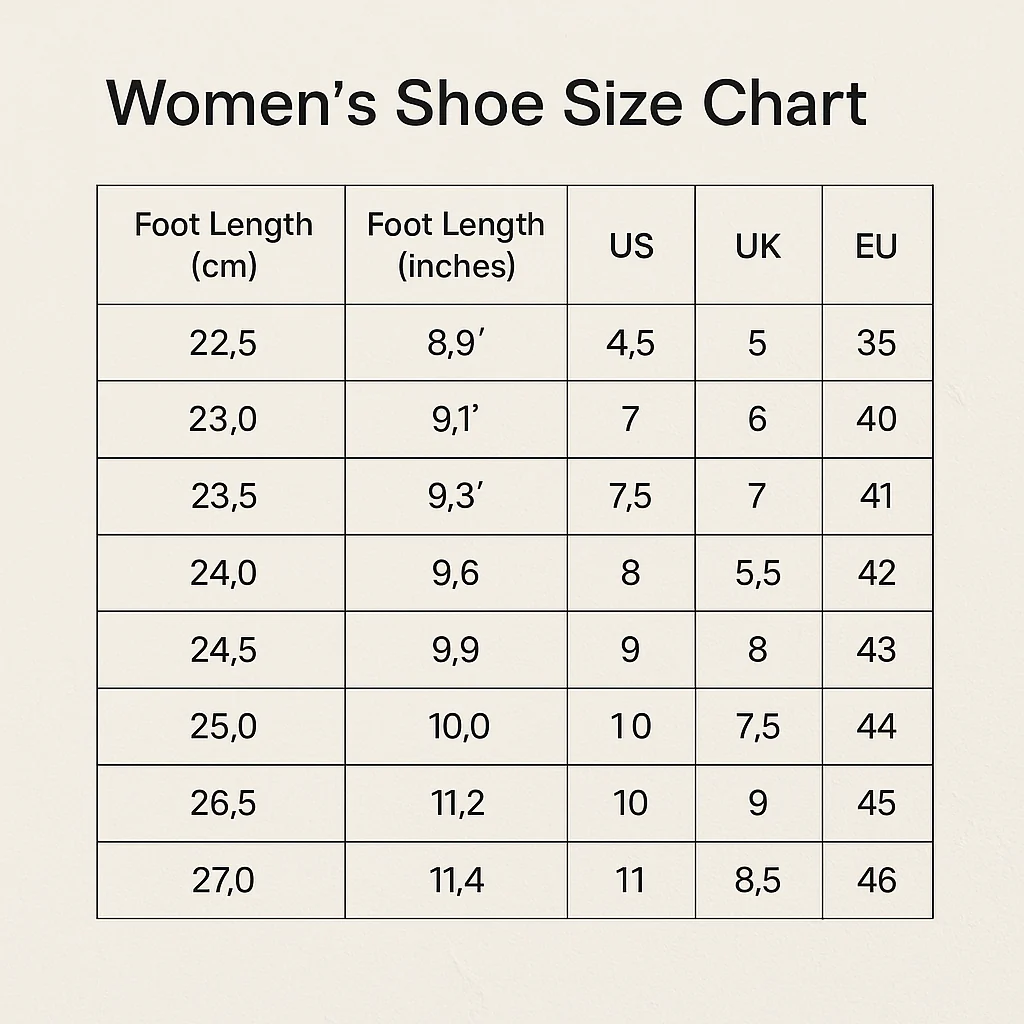This screenshot has width=1024, height=1024.
Task: Click the UK size 5,5 cell
Action: (x=758, y=573)
